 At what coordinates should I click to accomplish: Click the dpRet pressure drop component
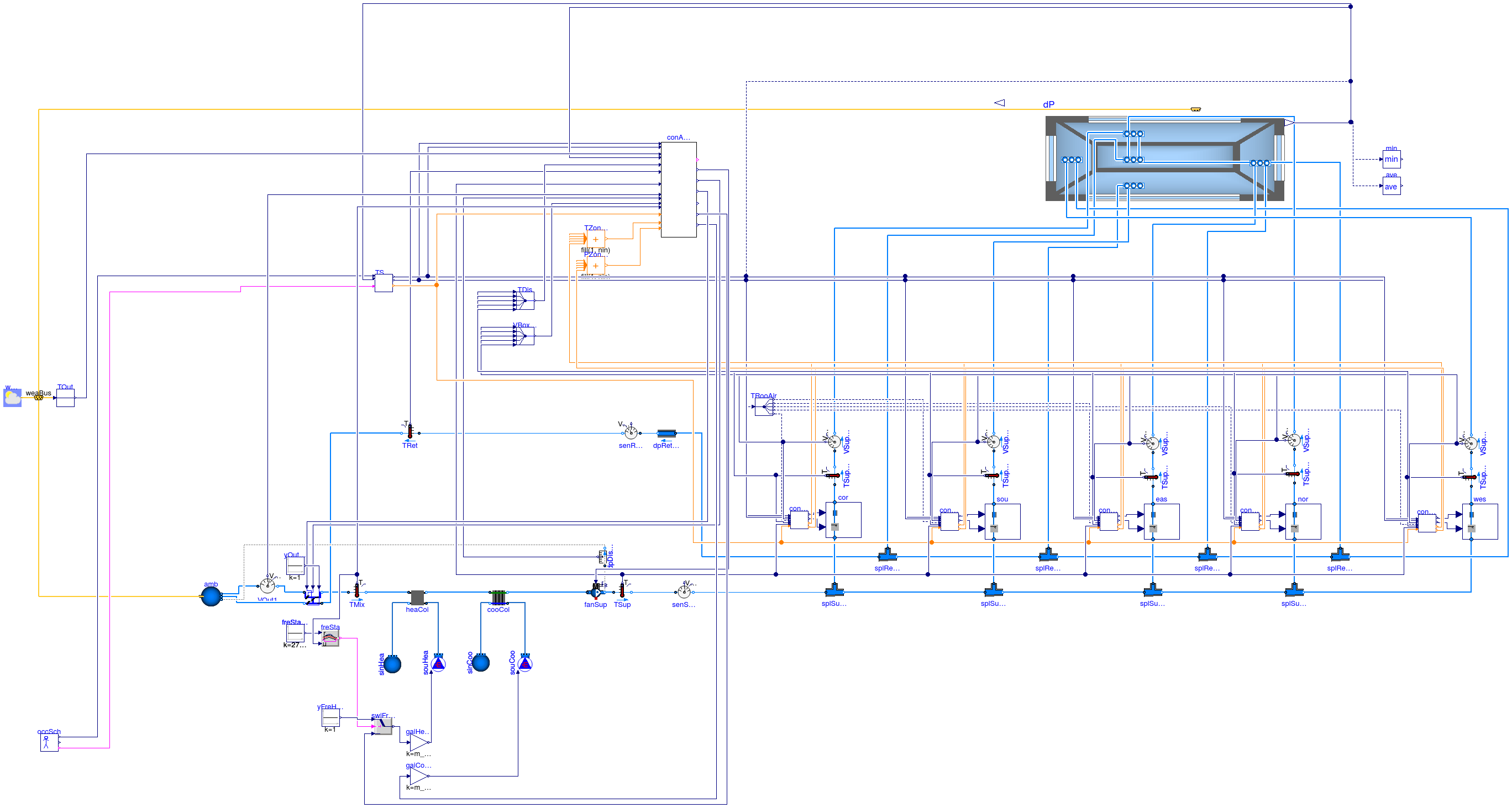666,434
